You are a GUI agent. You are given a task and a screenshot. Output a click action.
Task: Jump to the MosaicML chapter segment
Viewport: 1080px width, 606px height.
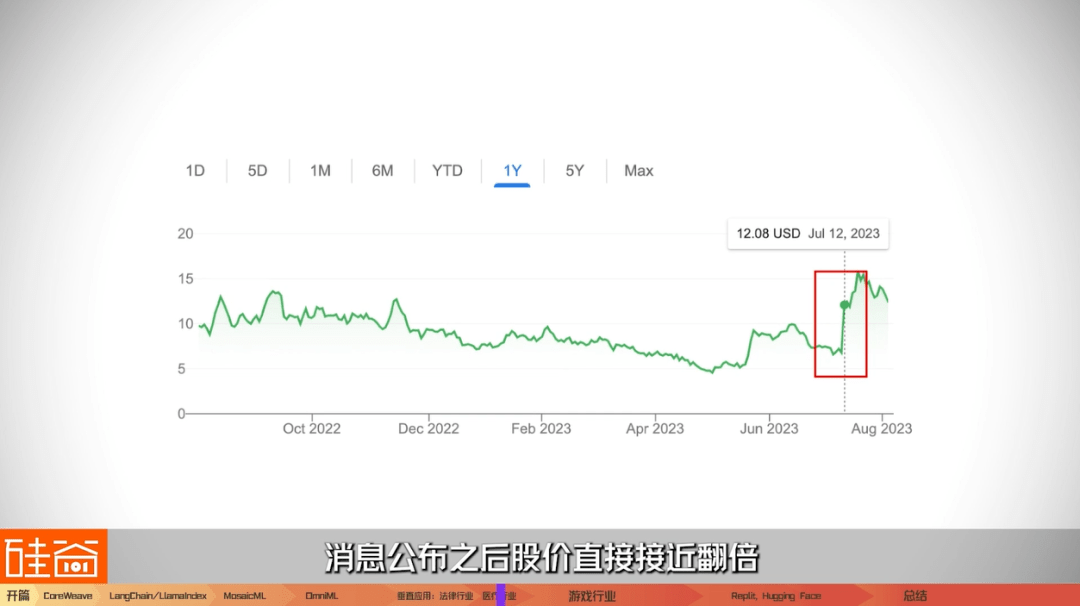tap(245, 596)
